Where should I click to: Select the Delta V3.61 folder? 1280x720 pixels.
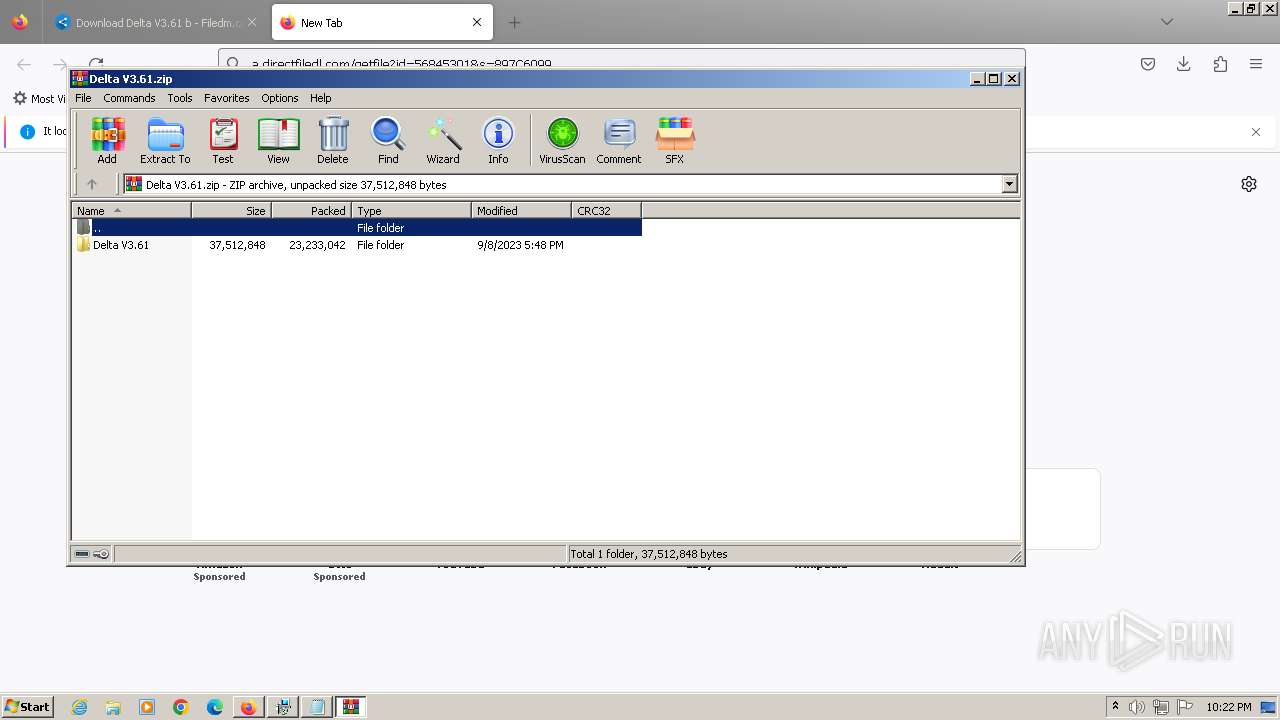click(120, 245)
